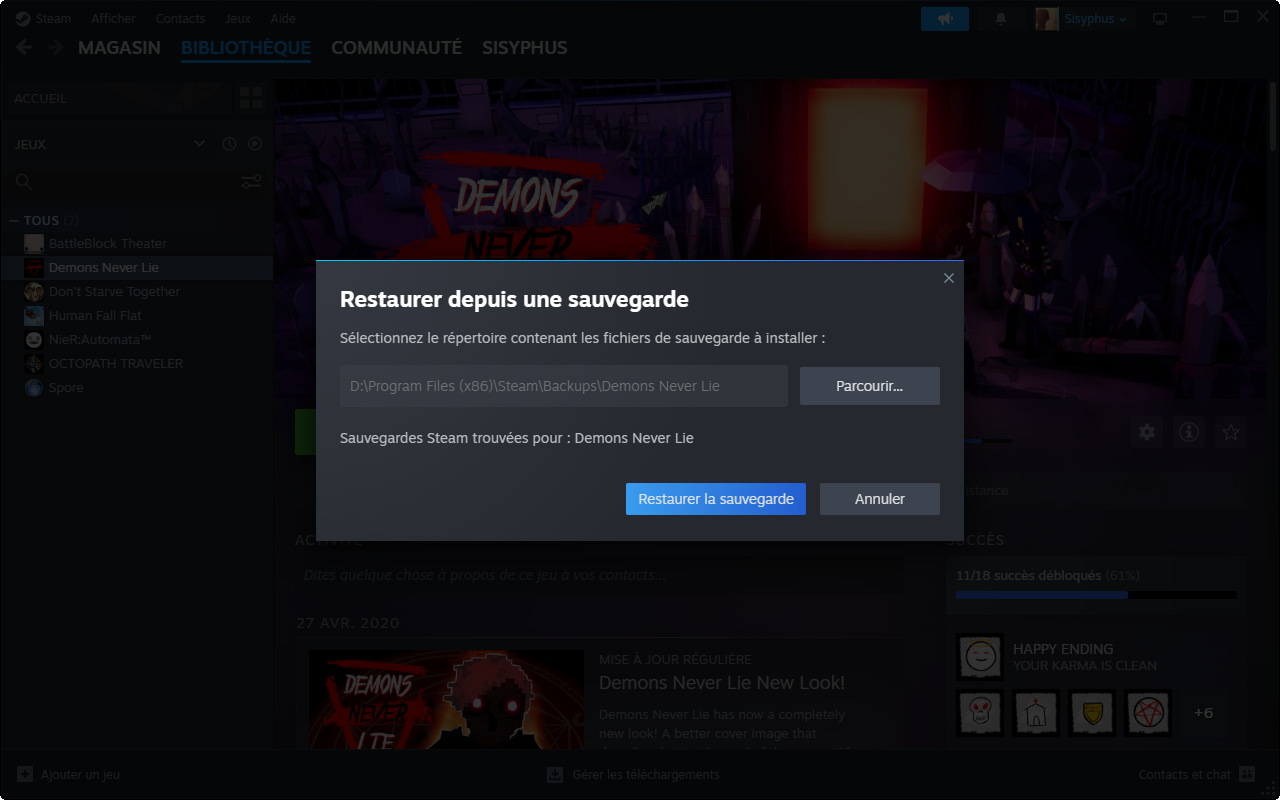Click Ajouter un jeu
Image resolution: width=1280 pixels, height=800 pixels.
pyautogui.click(x=69, y=775)
